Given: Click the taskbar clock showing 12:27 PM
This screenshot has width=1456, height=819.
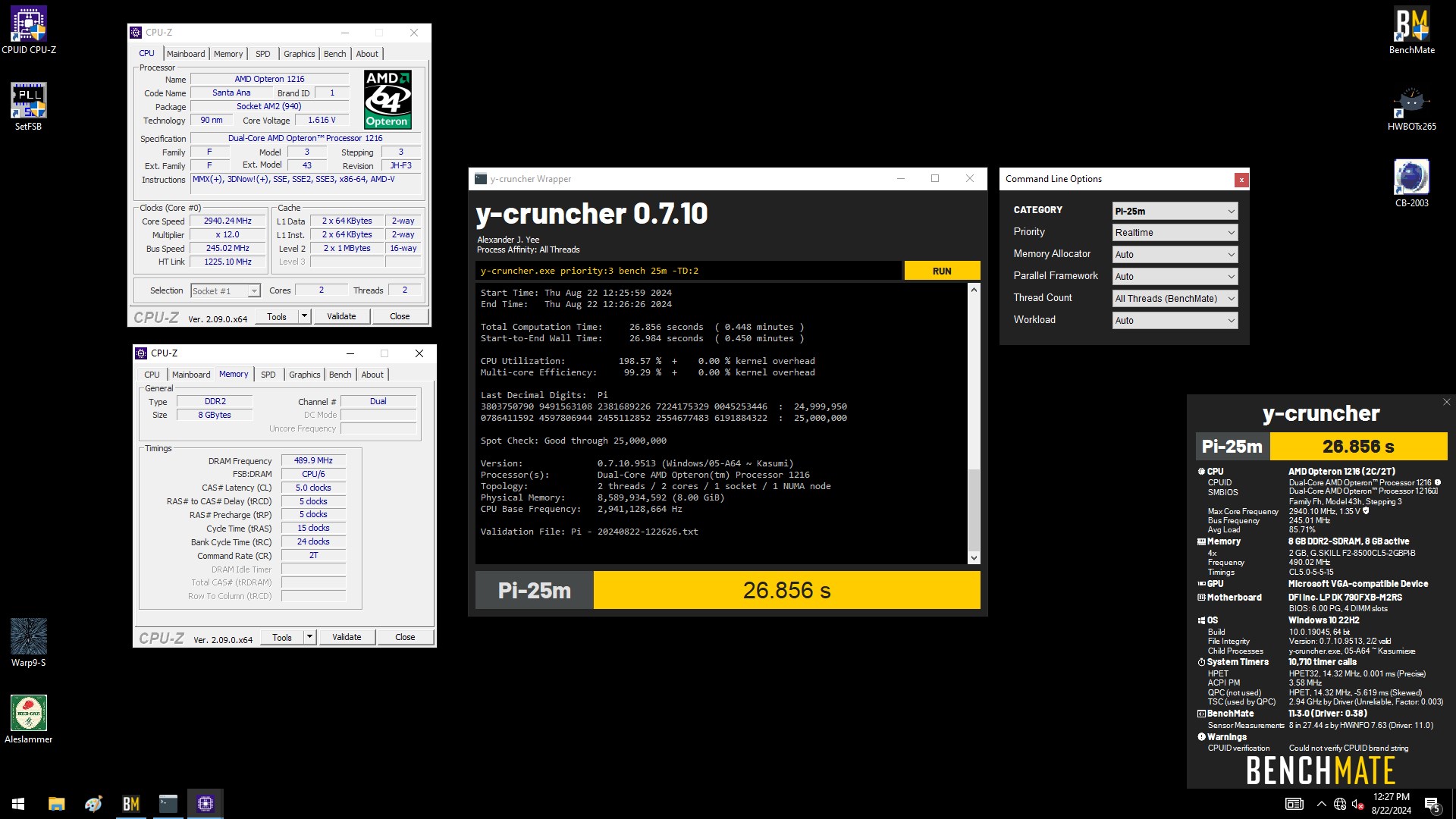Looking at the screenshot, I should (1391, 804).
